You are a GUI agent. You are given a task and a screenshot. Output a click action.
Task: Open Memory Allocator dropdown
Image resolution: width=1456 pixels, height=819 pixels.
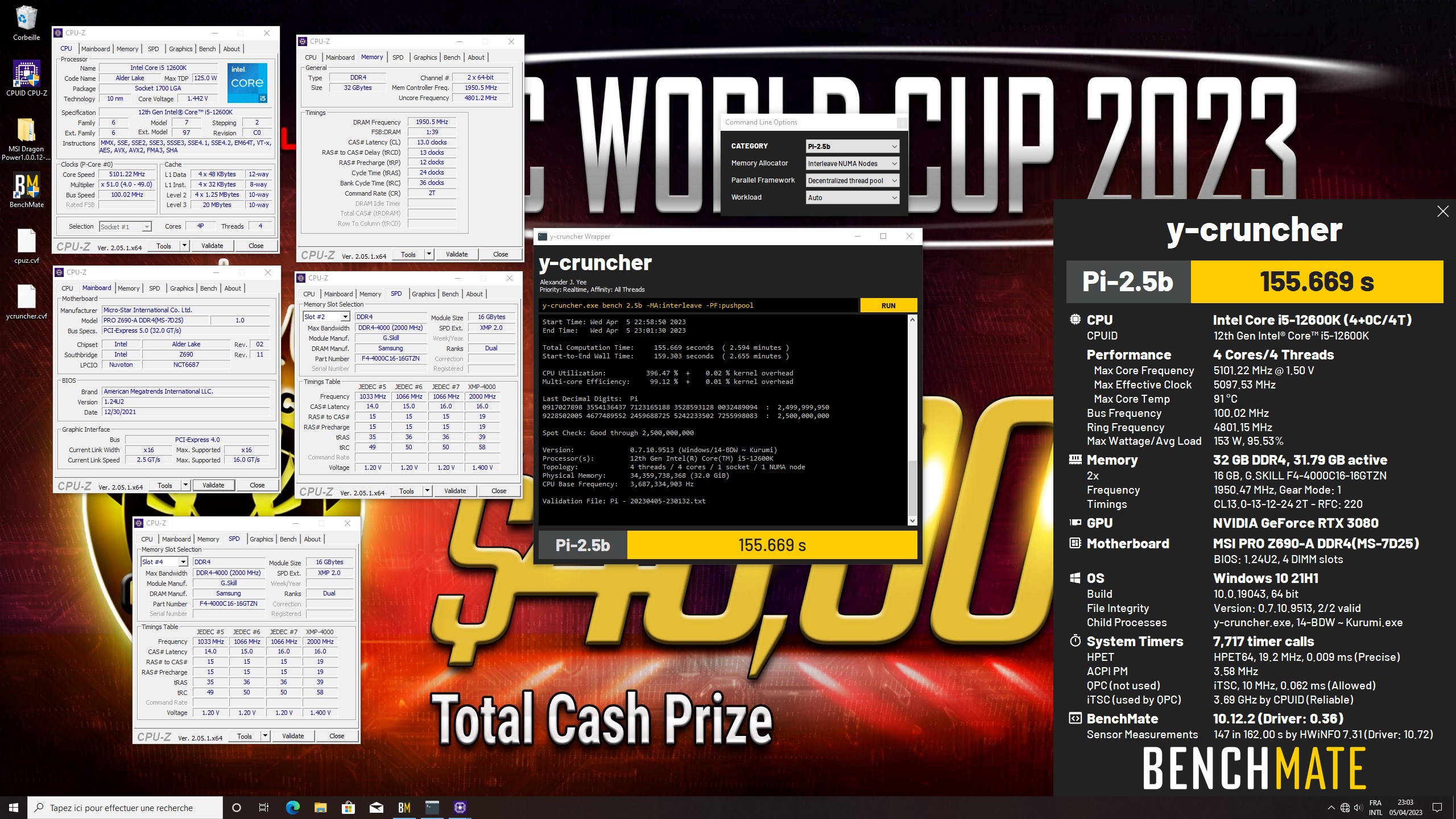(853, 163)
